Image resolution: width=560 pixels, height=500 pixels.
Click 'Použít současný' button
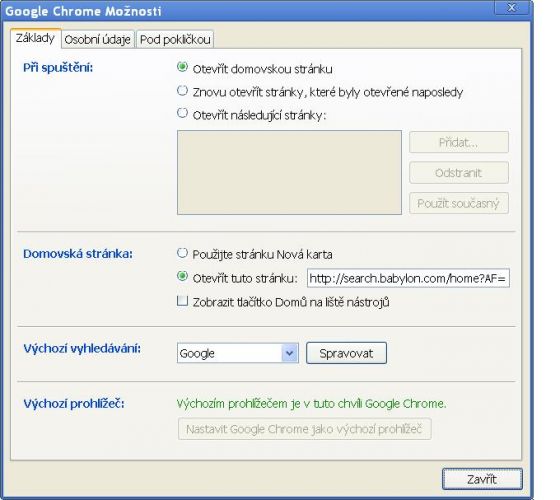point(459,203)
